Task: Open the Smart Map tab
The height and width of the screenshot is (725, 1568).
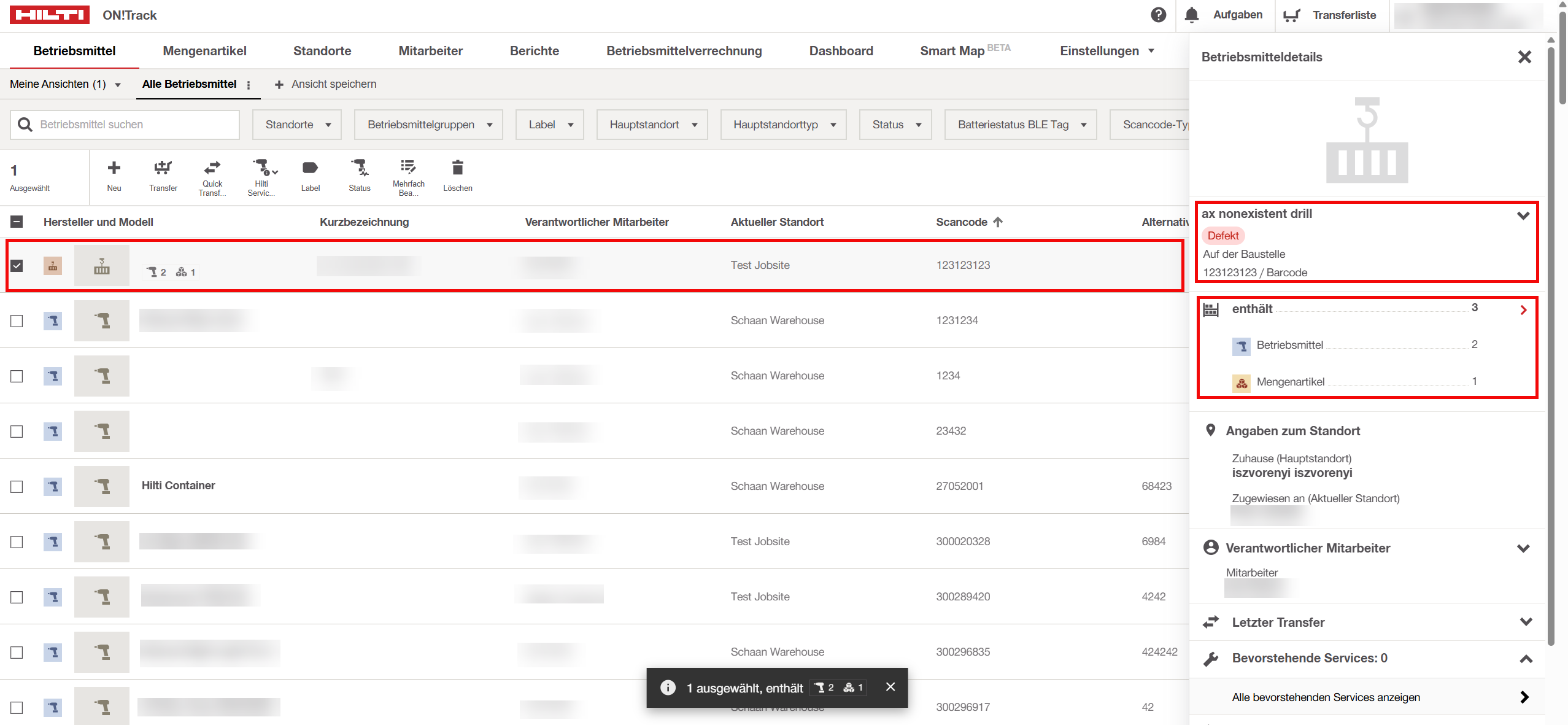Action: pyautogui.click(x=965, y=50)
